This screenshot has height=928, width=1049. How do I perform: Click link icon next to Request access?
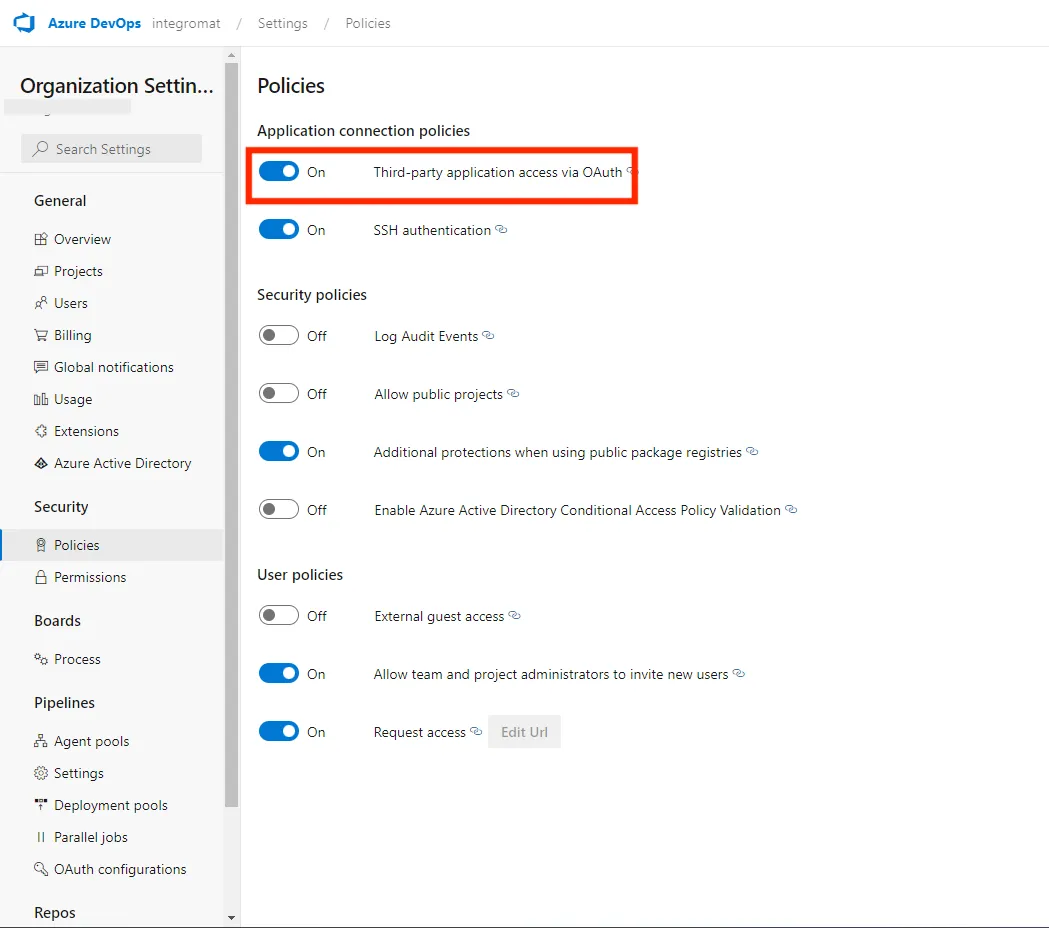pyautogui.click(x=476, y=731)
